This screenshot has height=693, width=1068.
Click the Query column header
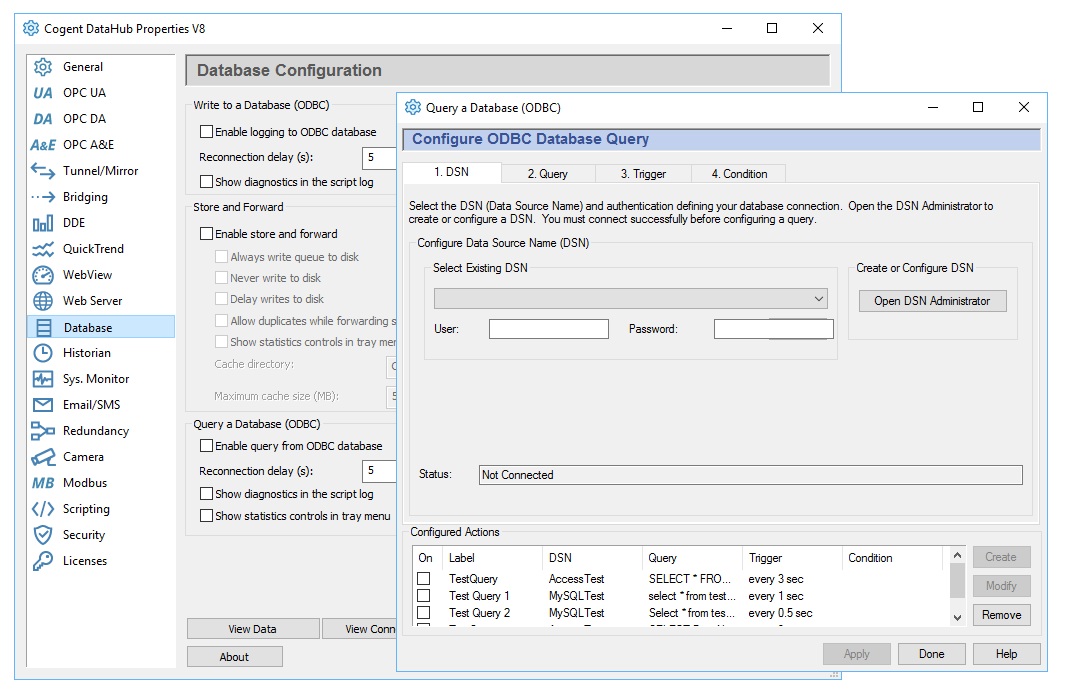tap(692, 557)
